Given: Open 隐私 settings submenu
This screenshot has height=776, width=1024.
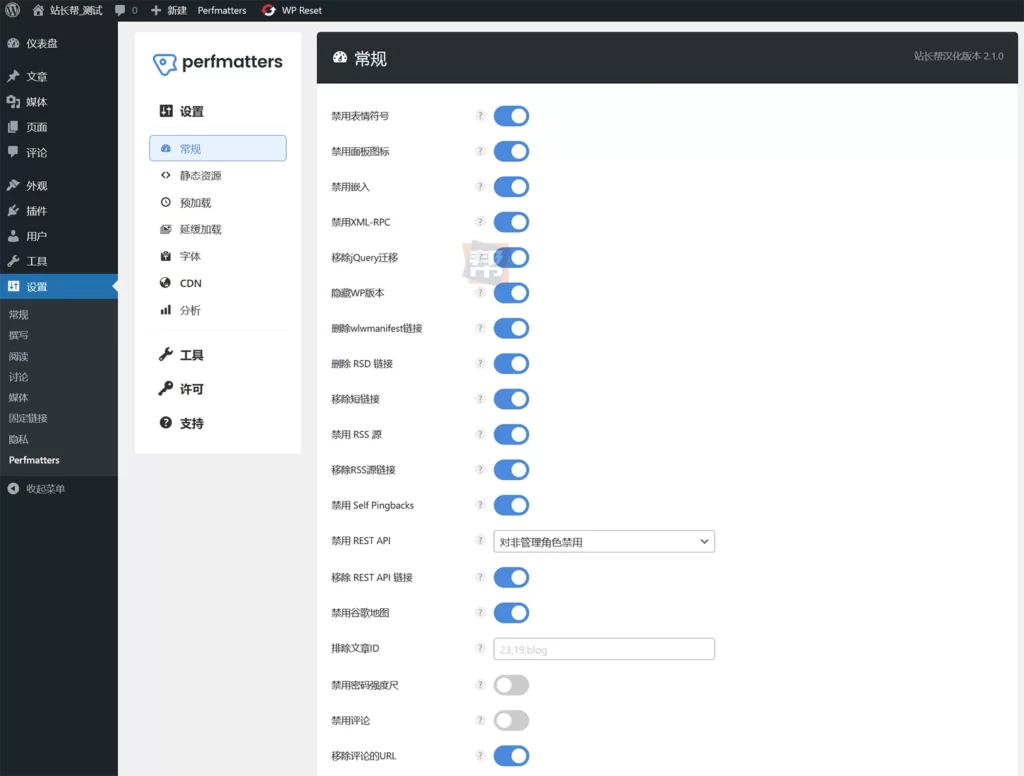Looking at the screenshot, I should pyautogui.click(x=18, y=439).
